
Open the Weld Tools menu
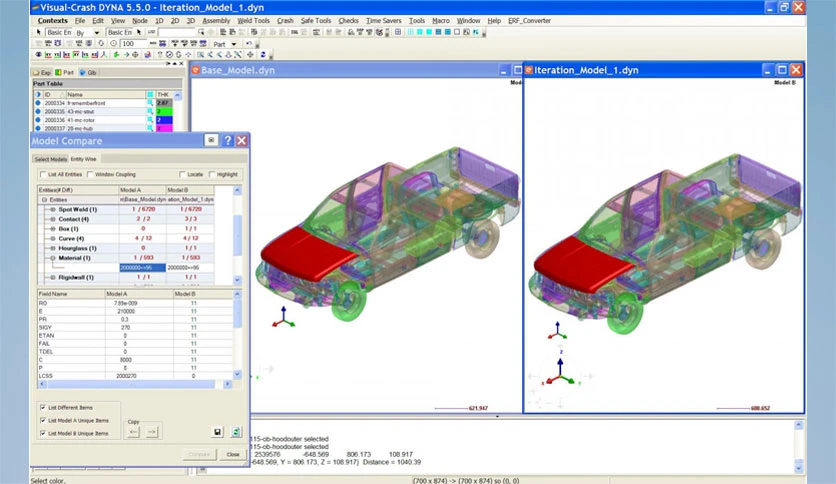(253, 20)
